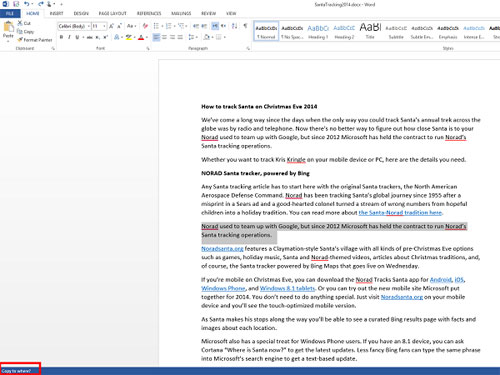Click the line spacing icon
The image size is (500, 375).
tap(191, 37)
